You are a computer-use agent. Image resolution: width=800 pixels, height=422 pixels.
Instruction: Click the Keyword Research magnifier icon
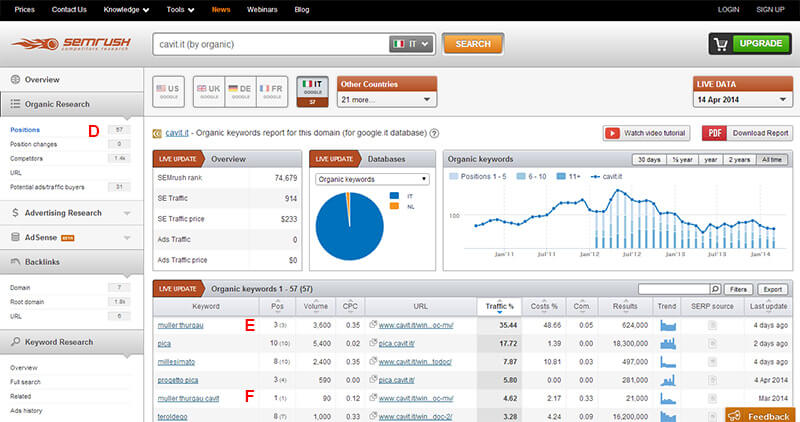pos(15,341)
